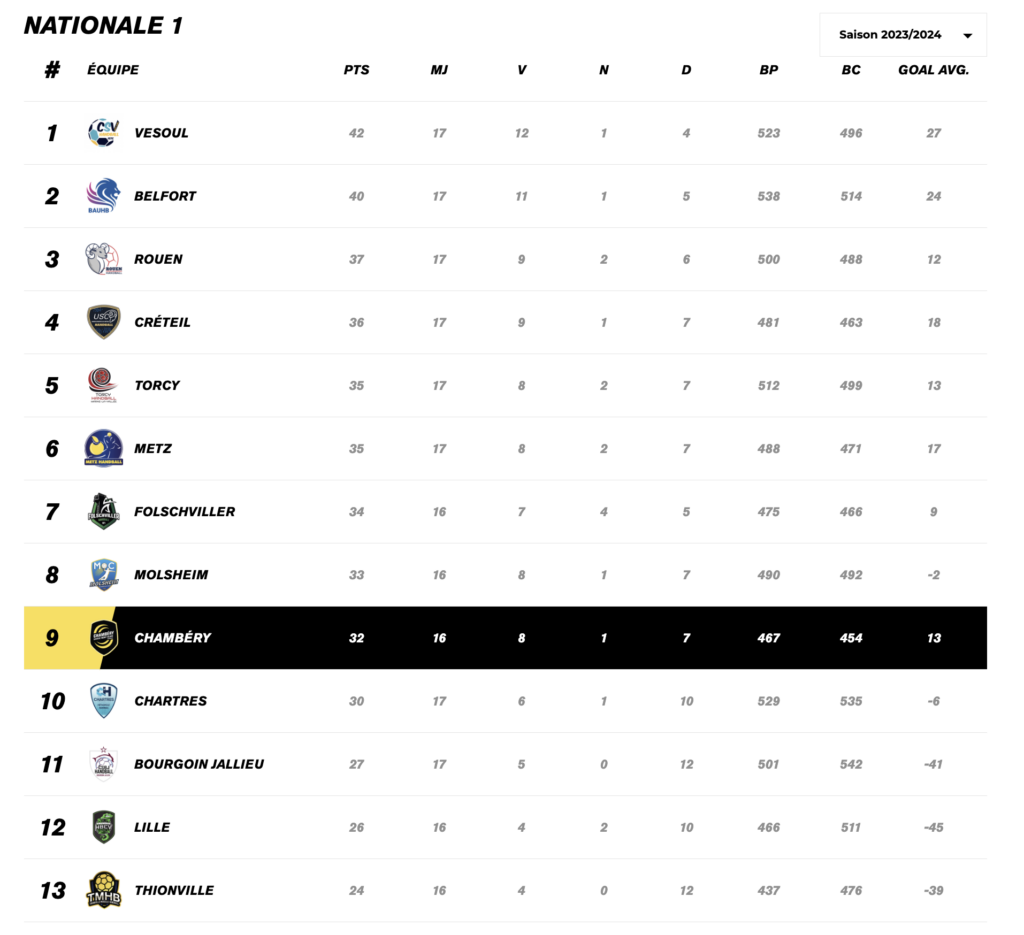The width and height of the screenshot is (1024, 935).
Task: Click the Vesoul CSV team logo
Action: point(104,133)
